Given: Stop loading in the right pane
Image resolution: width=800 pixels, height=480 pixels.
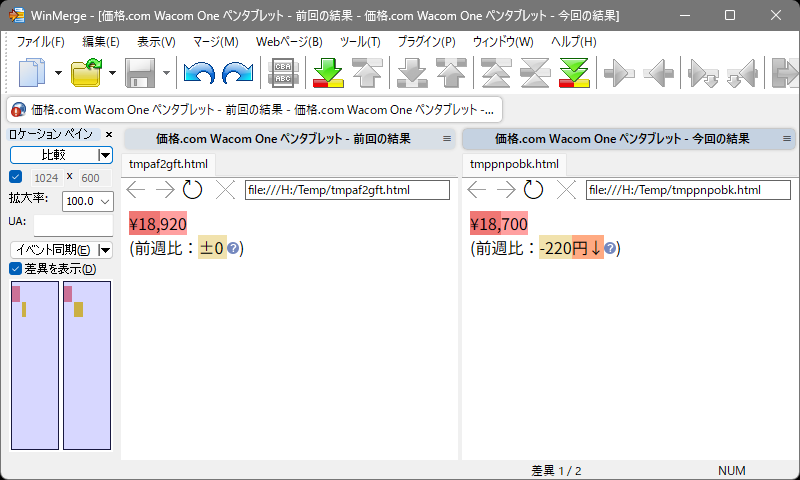Looking at the screenshot, I should [x=566, y=190].
